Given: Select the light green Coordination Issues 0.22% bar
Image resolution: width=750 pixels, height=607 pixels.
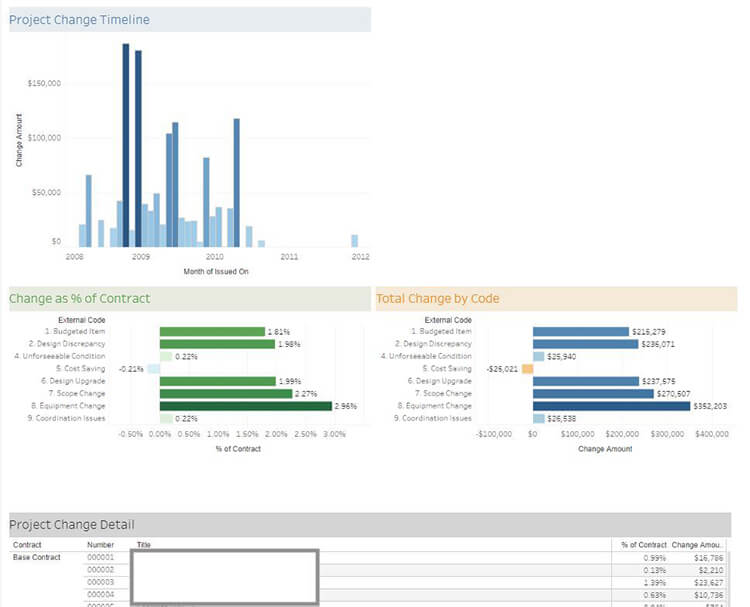Looking at the screenshot, I should [x=166, y=419].
